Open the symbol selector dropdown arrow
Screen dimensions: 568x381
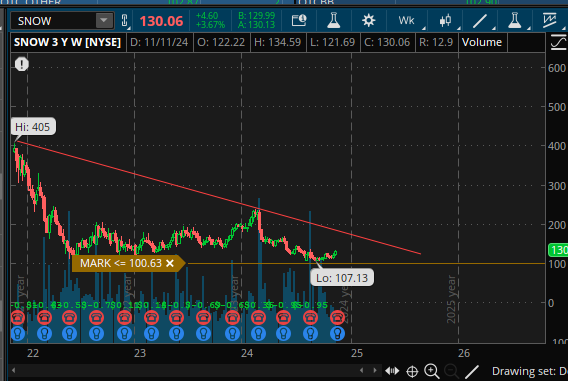pyautogui.click(x=104, y=20)
